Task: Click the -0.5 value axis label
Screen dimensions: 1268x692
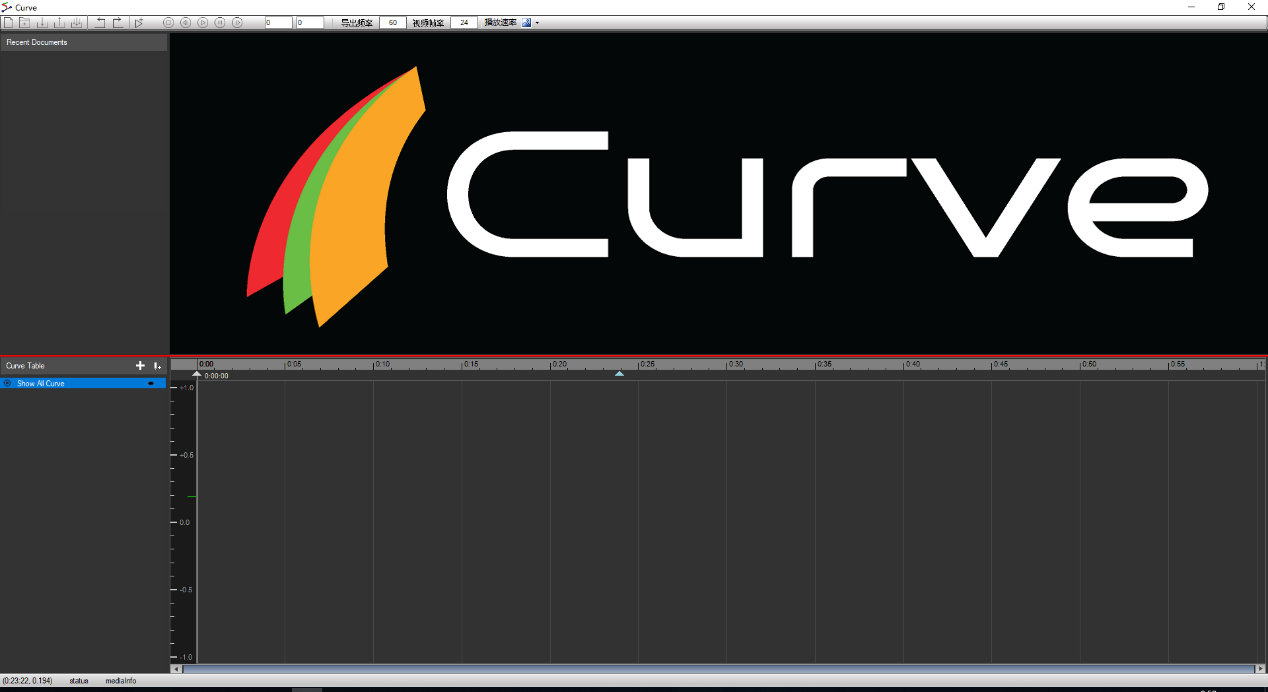Action: point(186,590)
